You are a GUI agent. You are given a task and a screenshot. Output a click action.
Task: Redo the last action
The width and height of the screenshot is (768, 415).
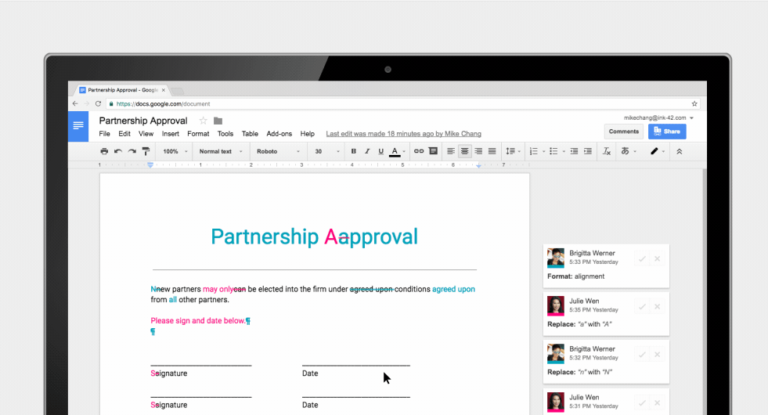(x=132, y=151)
